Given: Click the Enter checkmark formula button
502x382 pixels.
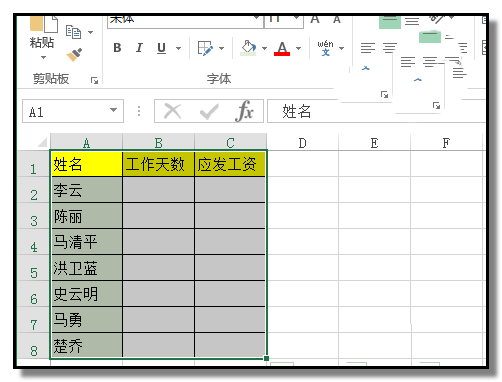Looking at the screenshot, I should click(x=209, y=112).
